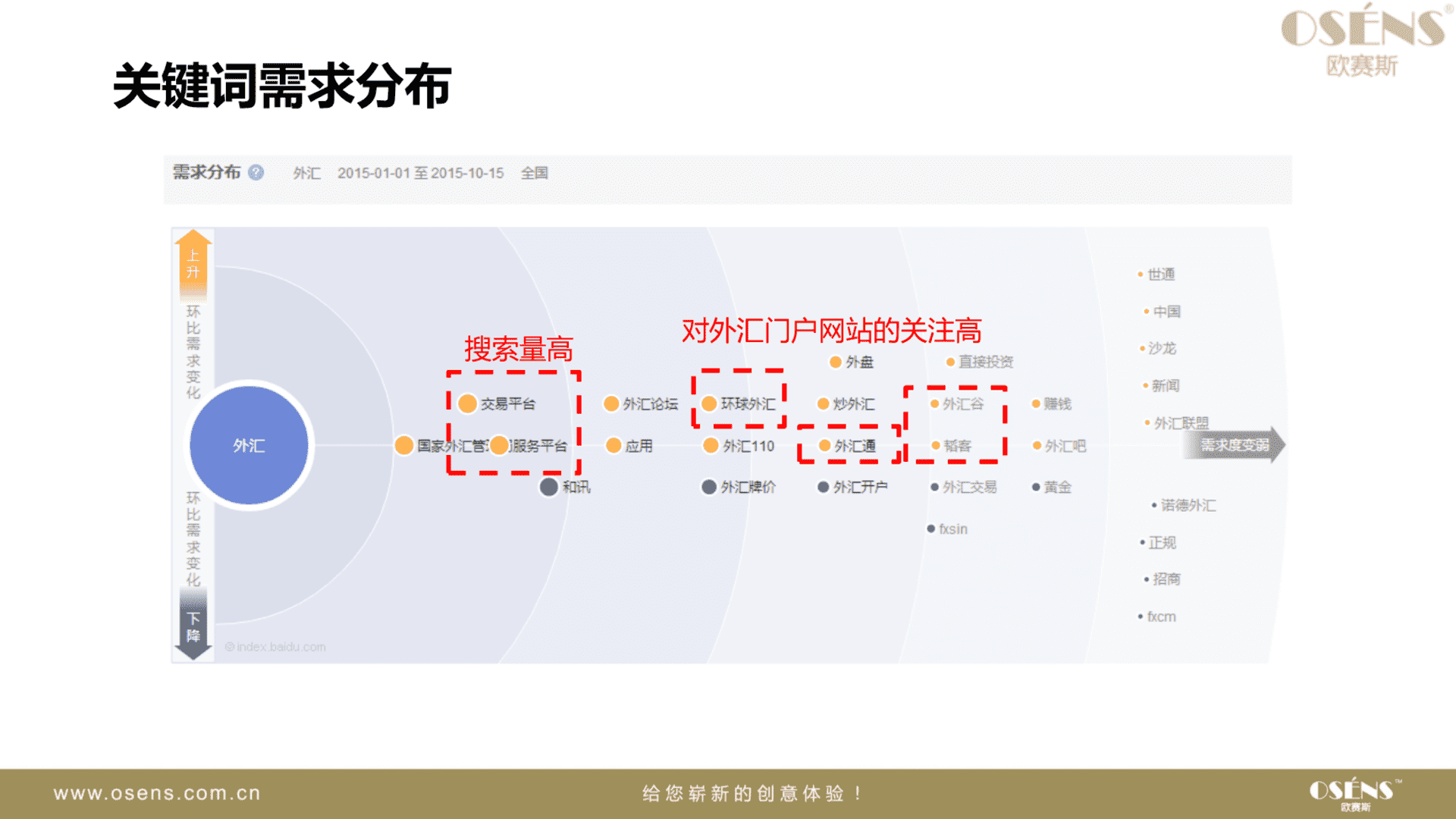Click the 需求分布 header label
1456x819 pixels.
click(206, 172)
